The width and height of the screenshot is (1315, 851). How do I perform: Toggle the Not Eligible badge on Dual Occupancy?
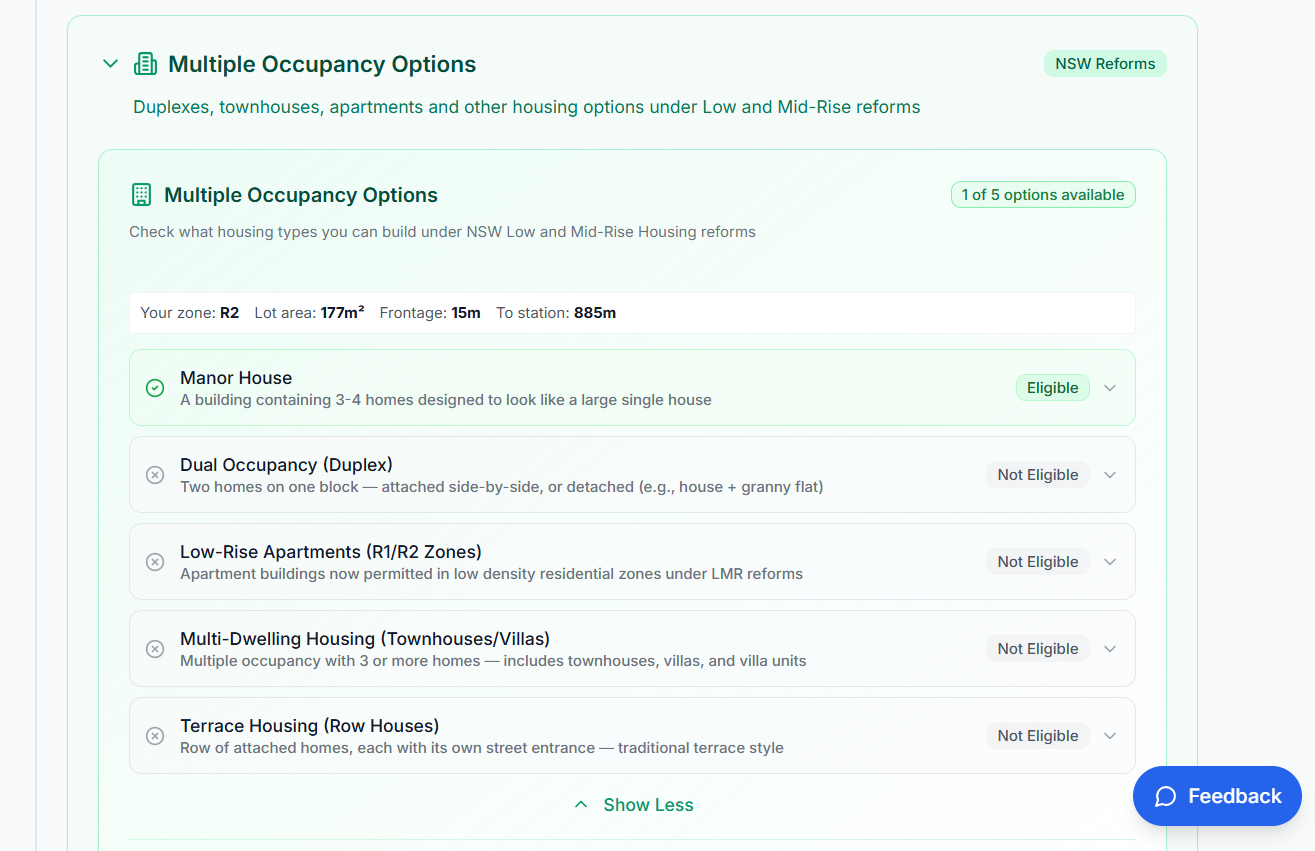[1037, 474]
